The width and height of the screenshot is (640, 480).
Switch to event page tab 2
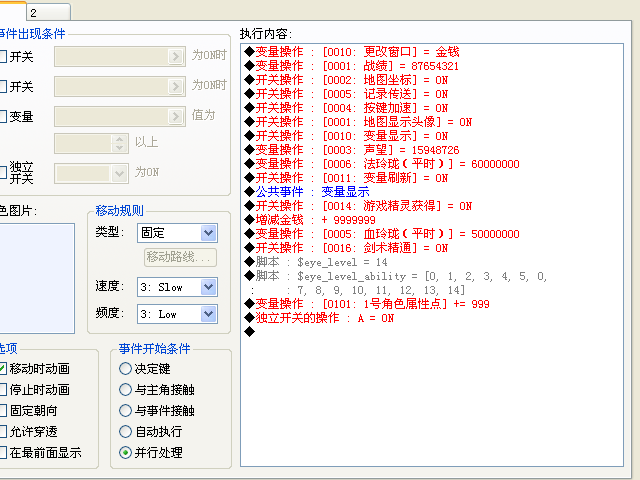[48, 12]
